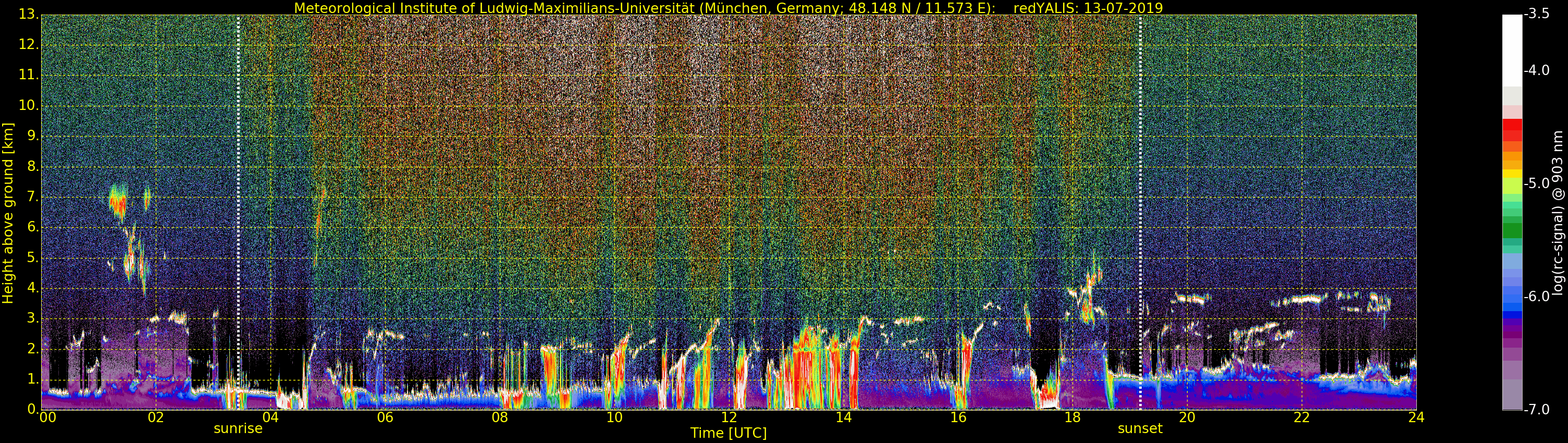
Task: Click the white dotted sunset marker line
Action: tap(1140, 212)
